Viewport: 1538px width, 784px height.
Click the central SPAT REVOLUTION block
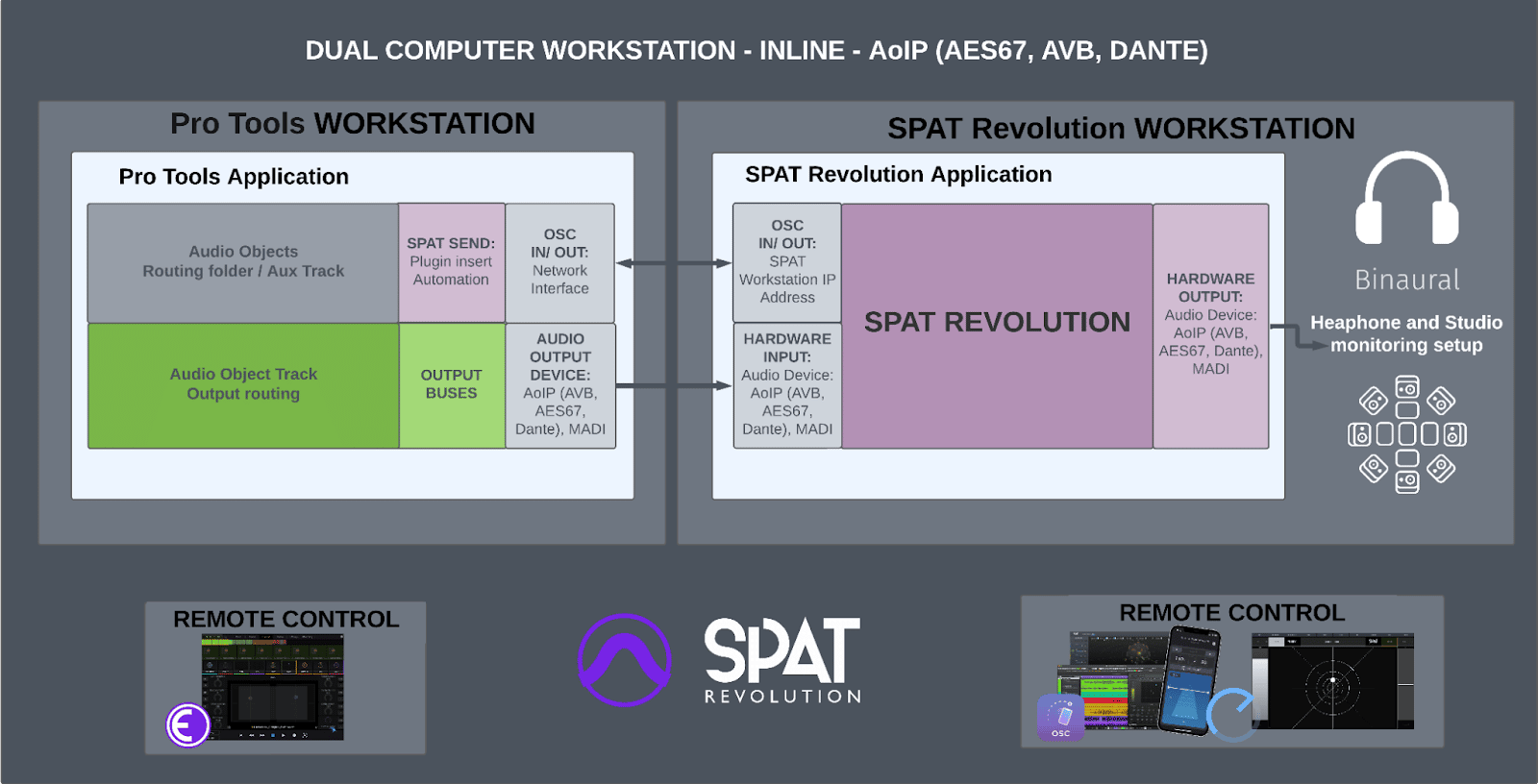[x=997, y=325]
